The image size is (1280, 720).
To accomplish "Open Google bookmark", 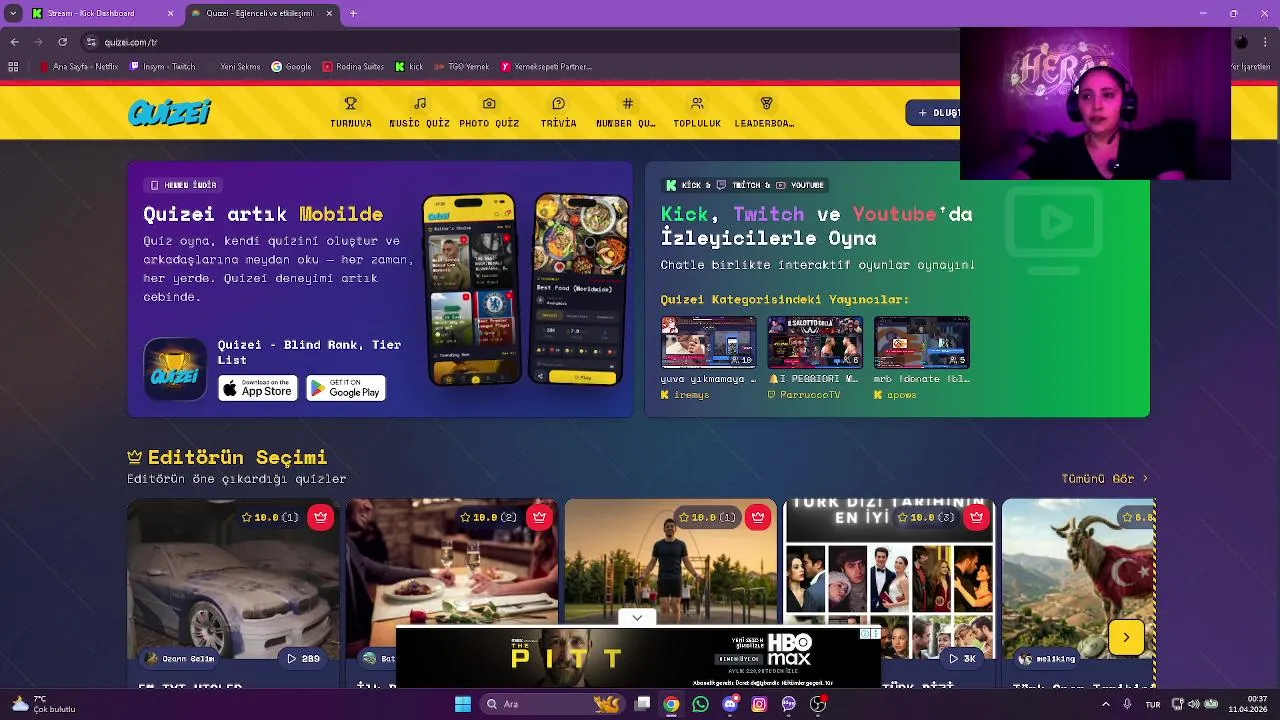I will tap(291, 67).
